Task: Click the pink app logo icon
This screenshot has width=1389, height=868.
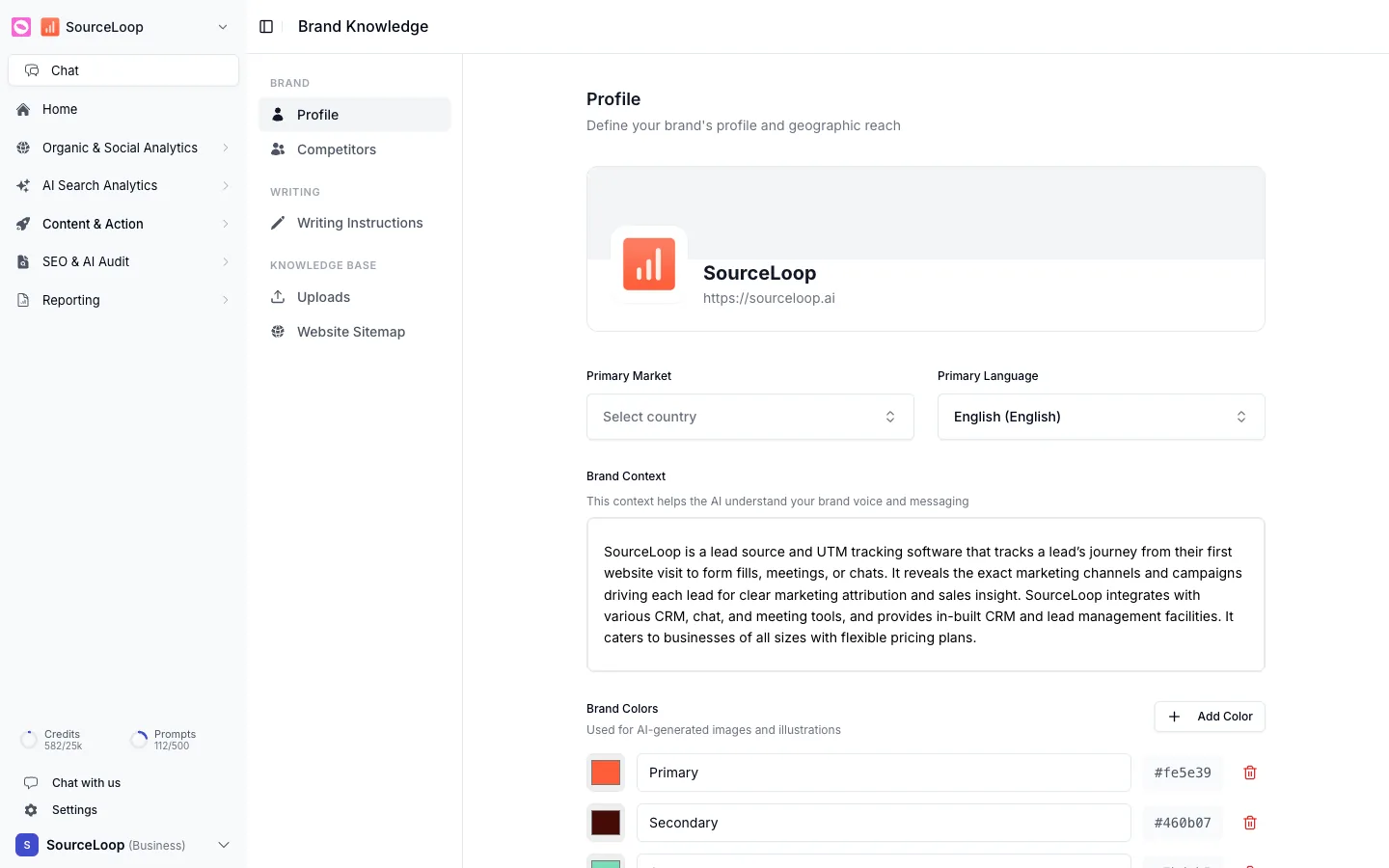Action: coord(21,27)
